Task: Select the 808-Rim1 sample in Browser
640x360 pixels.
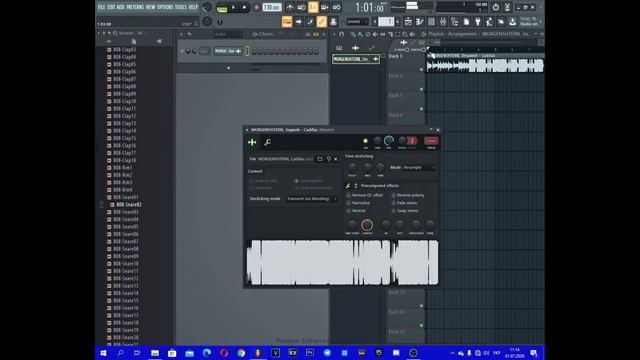Action: (122, 168)
